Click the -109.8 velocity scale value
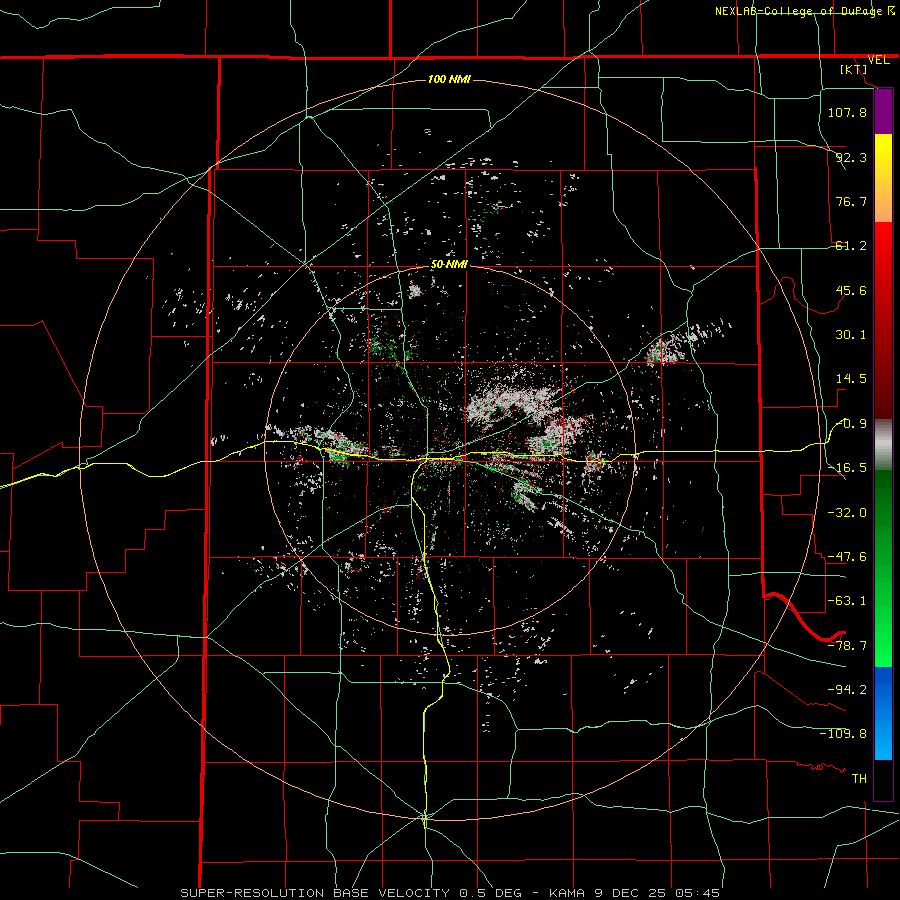The width and height of the screenshot is (900, 900). (x=843, y=734)
